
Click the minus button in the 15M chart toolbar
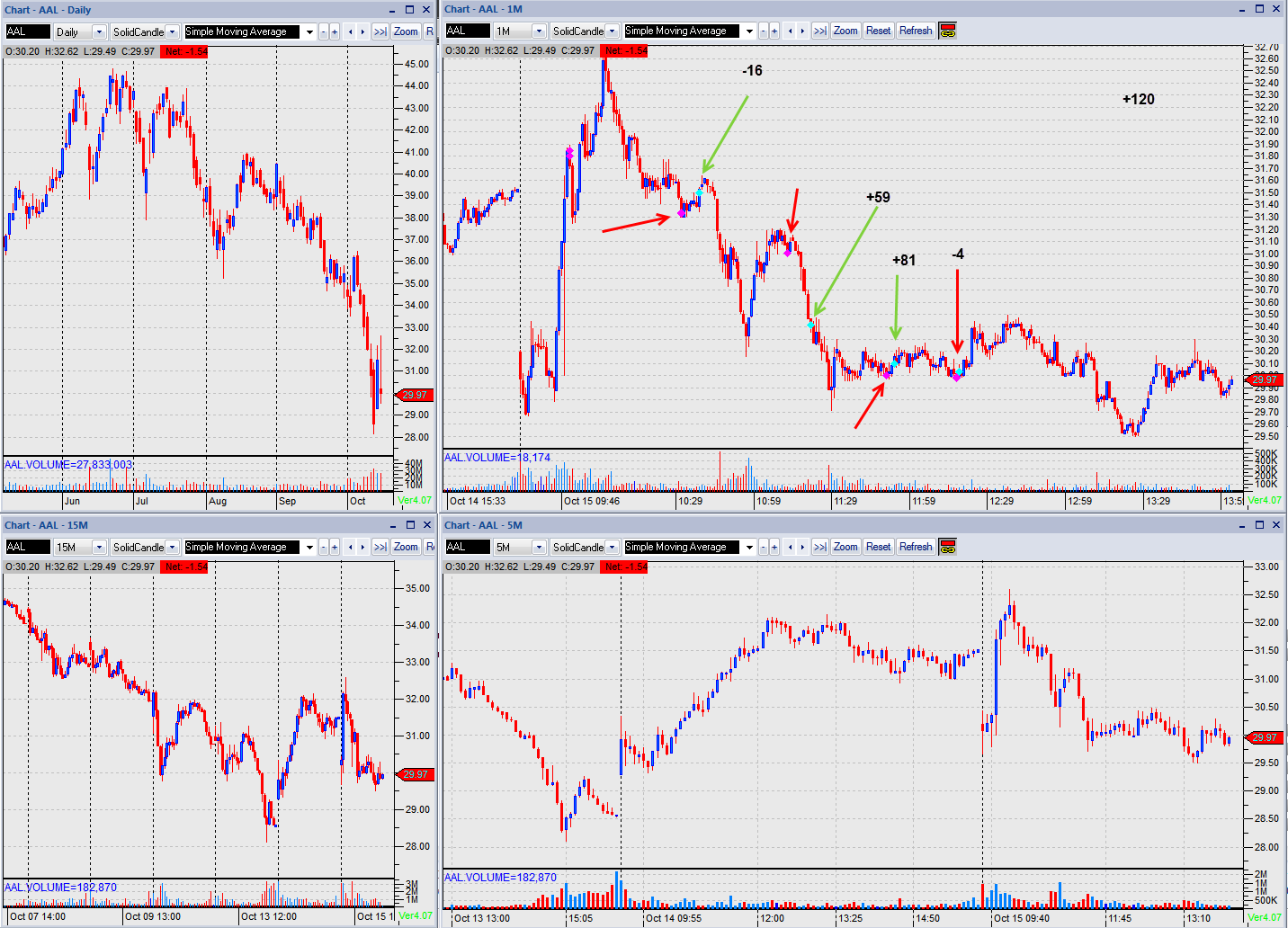[x=323, y=547]
